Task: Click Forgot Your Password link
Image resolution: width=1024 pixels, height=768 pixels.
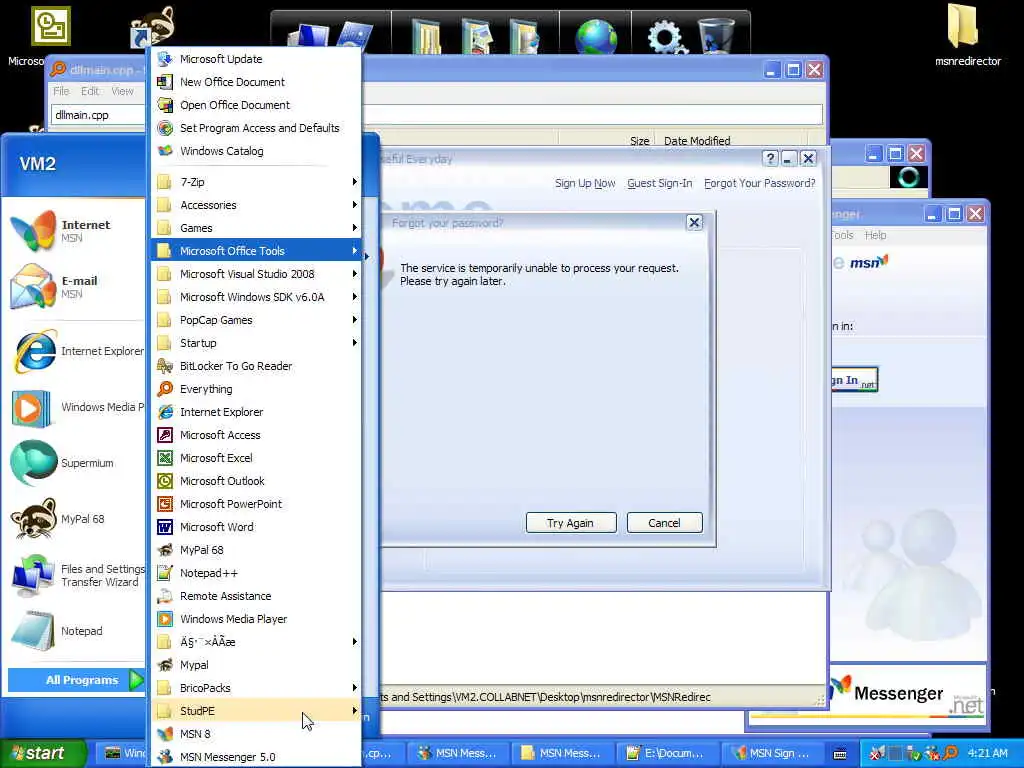Action: click(x=760, y=184)
